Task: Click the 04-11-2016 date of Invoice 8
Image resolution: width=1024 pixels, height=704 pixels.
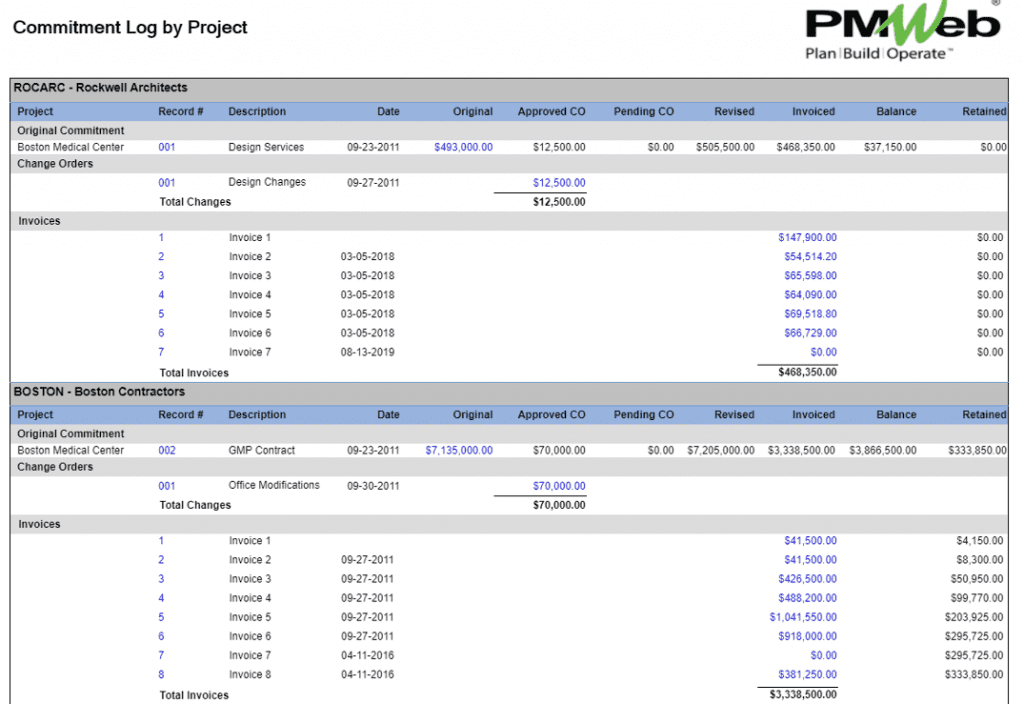Action: click(367, 675)
